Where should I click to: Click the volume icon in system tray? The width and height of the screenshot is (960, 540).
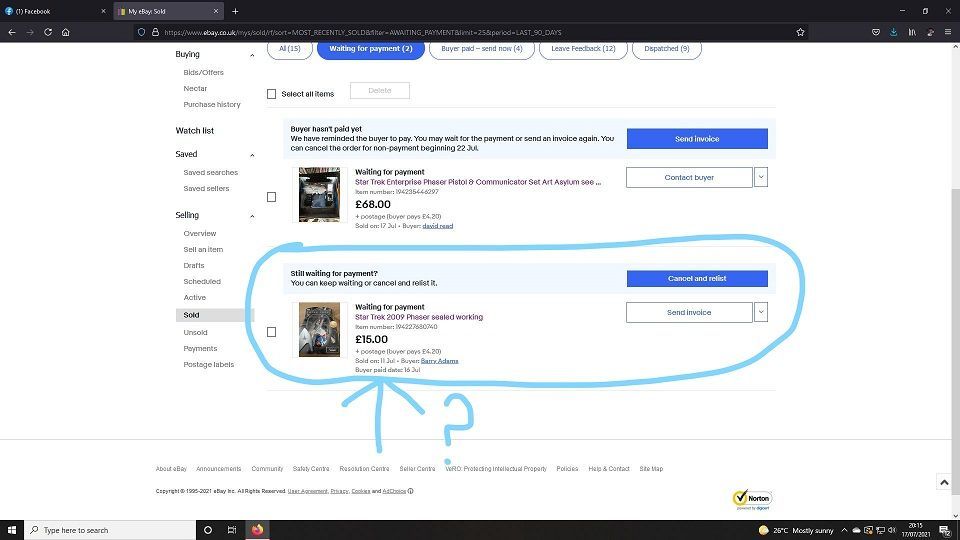(x=892, y=530)
